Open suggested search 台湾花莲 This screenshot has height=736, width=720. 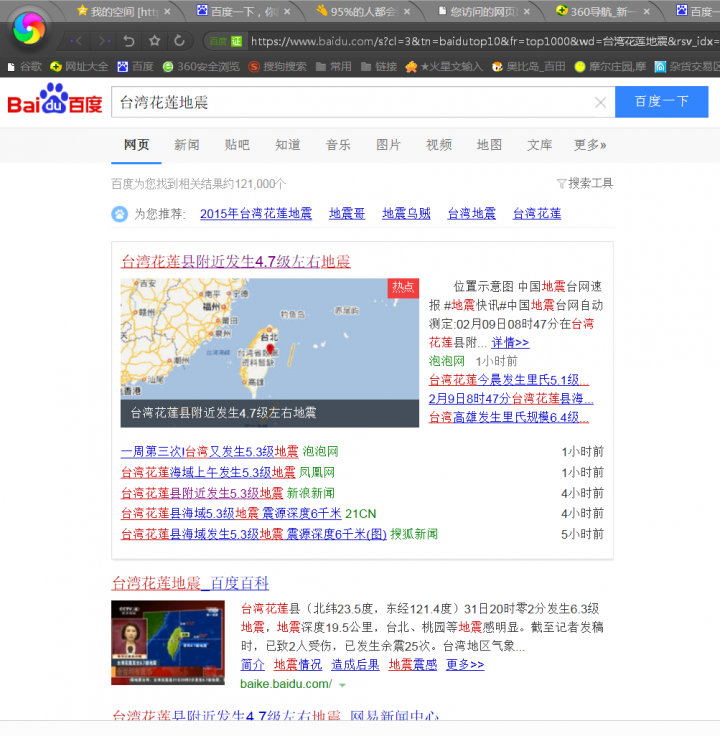[x=537, y=214]
